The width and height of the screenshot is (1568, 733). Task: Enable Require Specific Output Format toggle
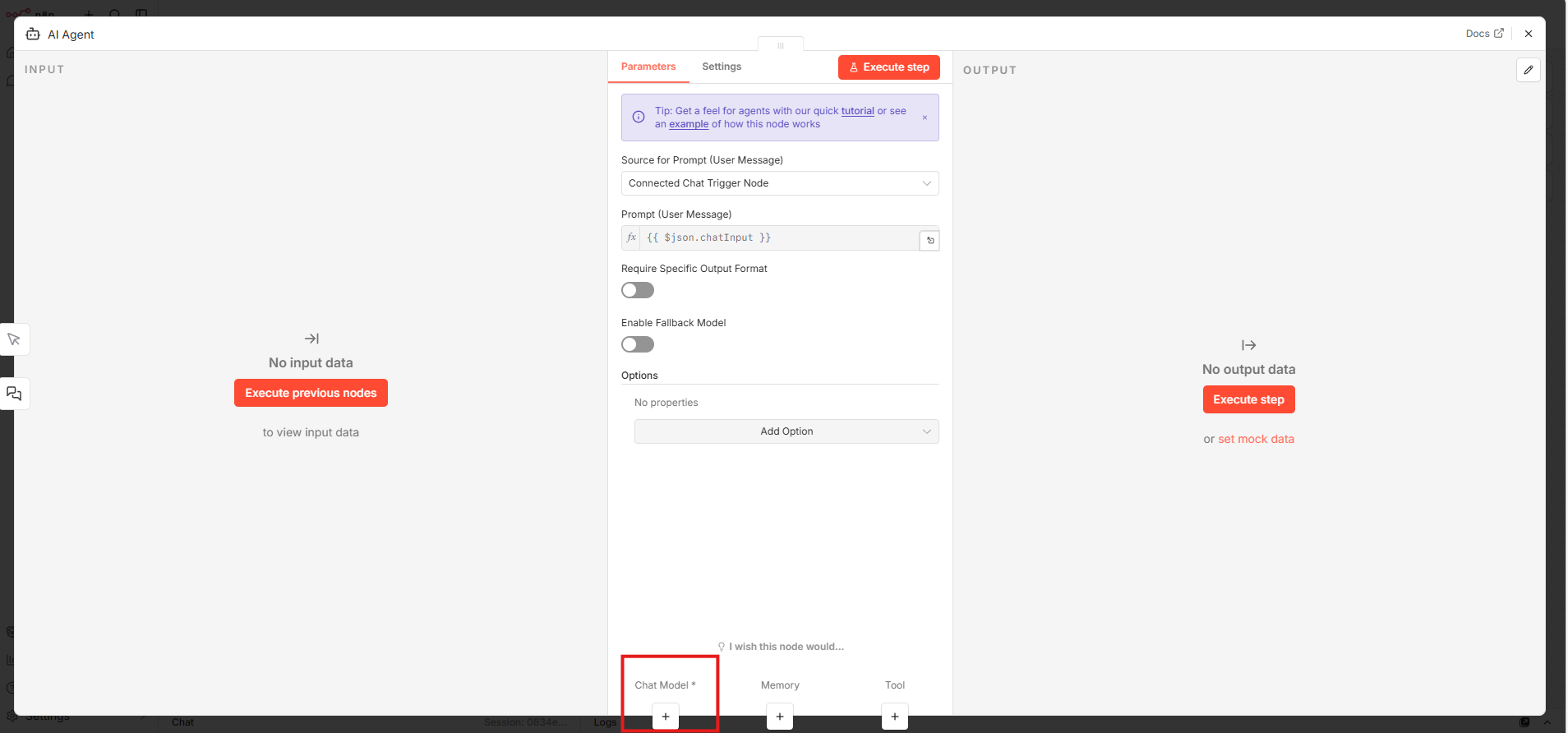(638, 290)
